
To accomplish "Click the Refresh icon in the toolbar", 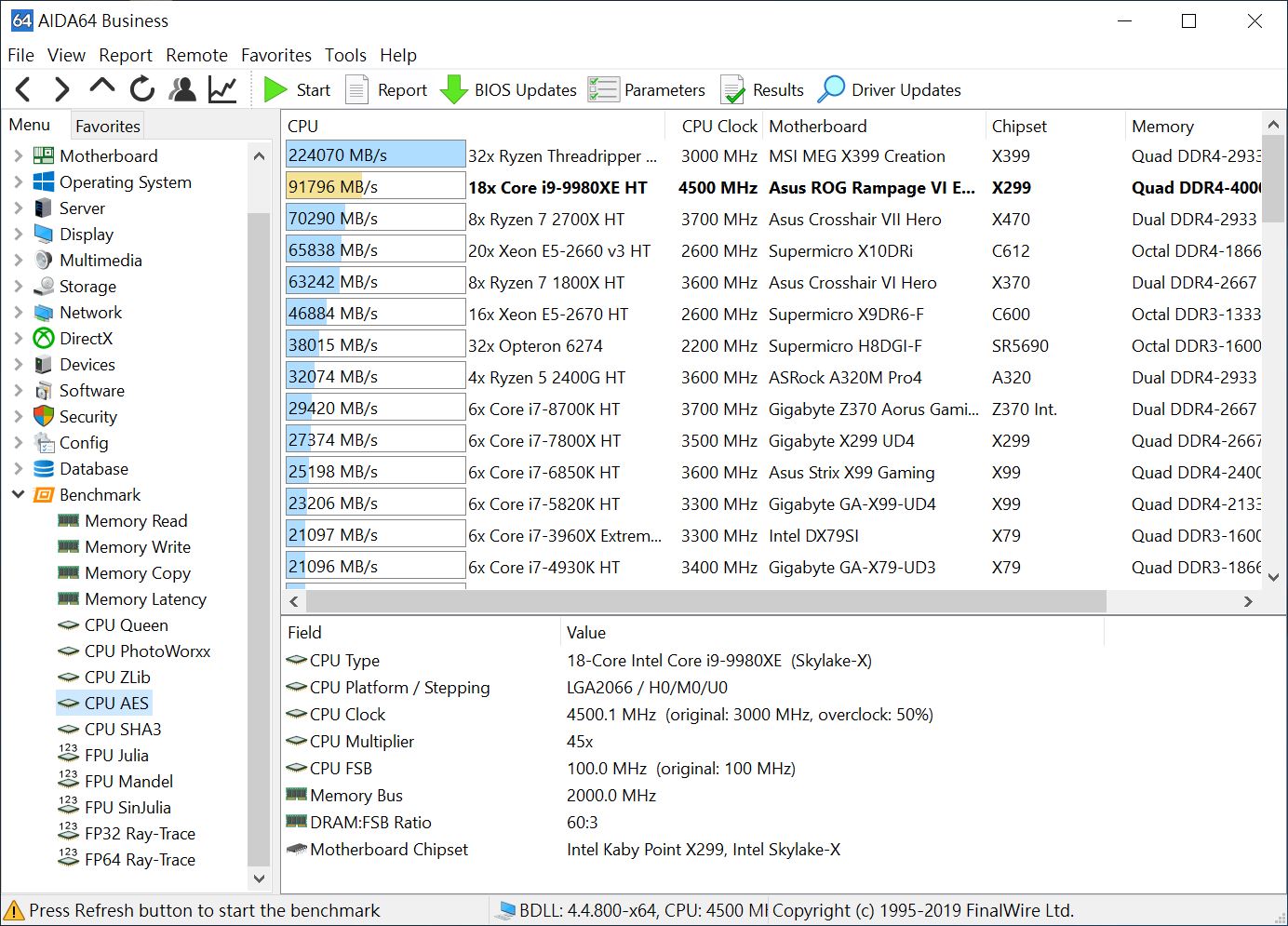I will tap(142, 89).
